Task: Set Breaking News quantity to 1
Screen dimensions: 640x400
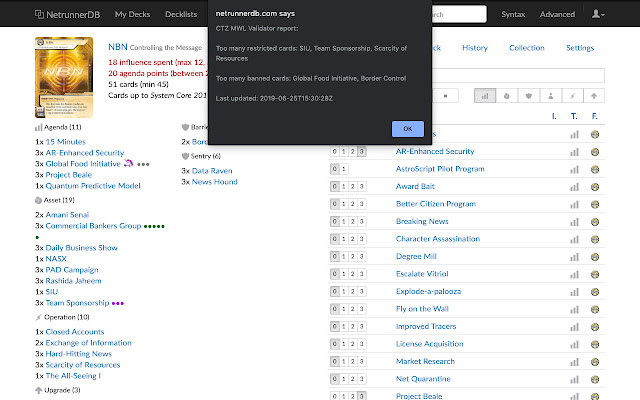Action: [344, 222]
